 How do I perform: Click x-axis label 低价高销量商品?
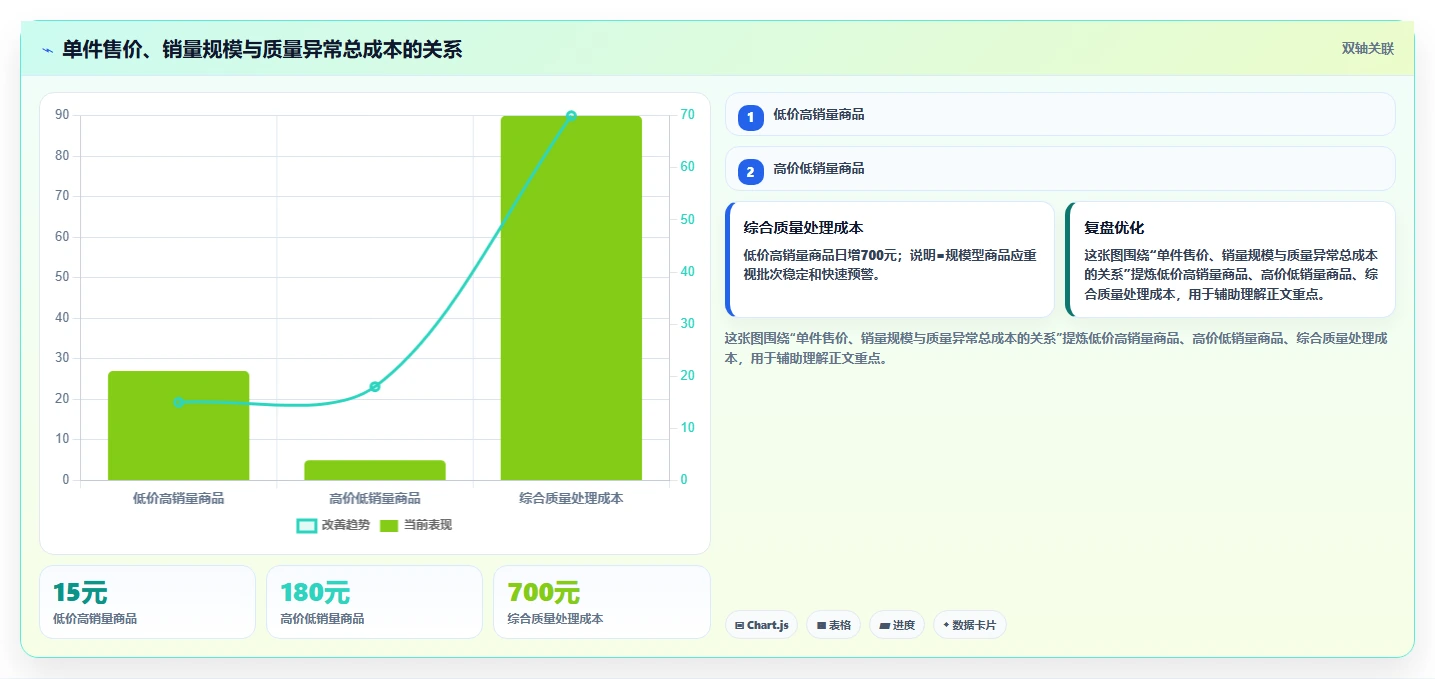pyautogui.click(x=178, y=498)
